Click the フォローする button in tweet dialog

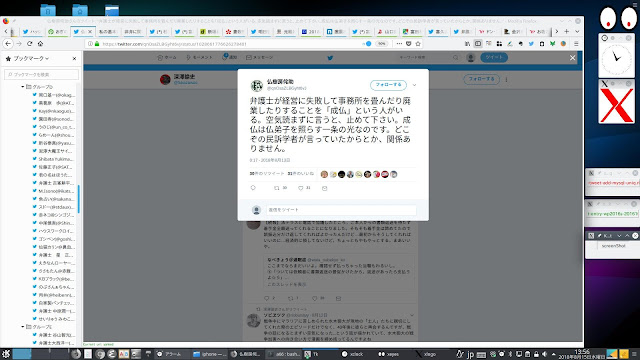pos(388,85)
